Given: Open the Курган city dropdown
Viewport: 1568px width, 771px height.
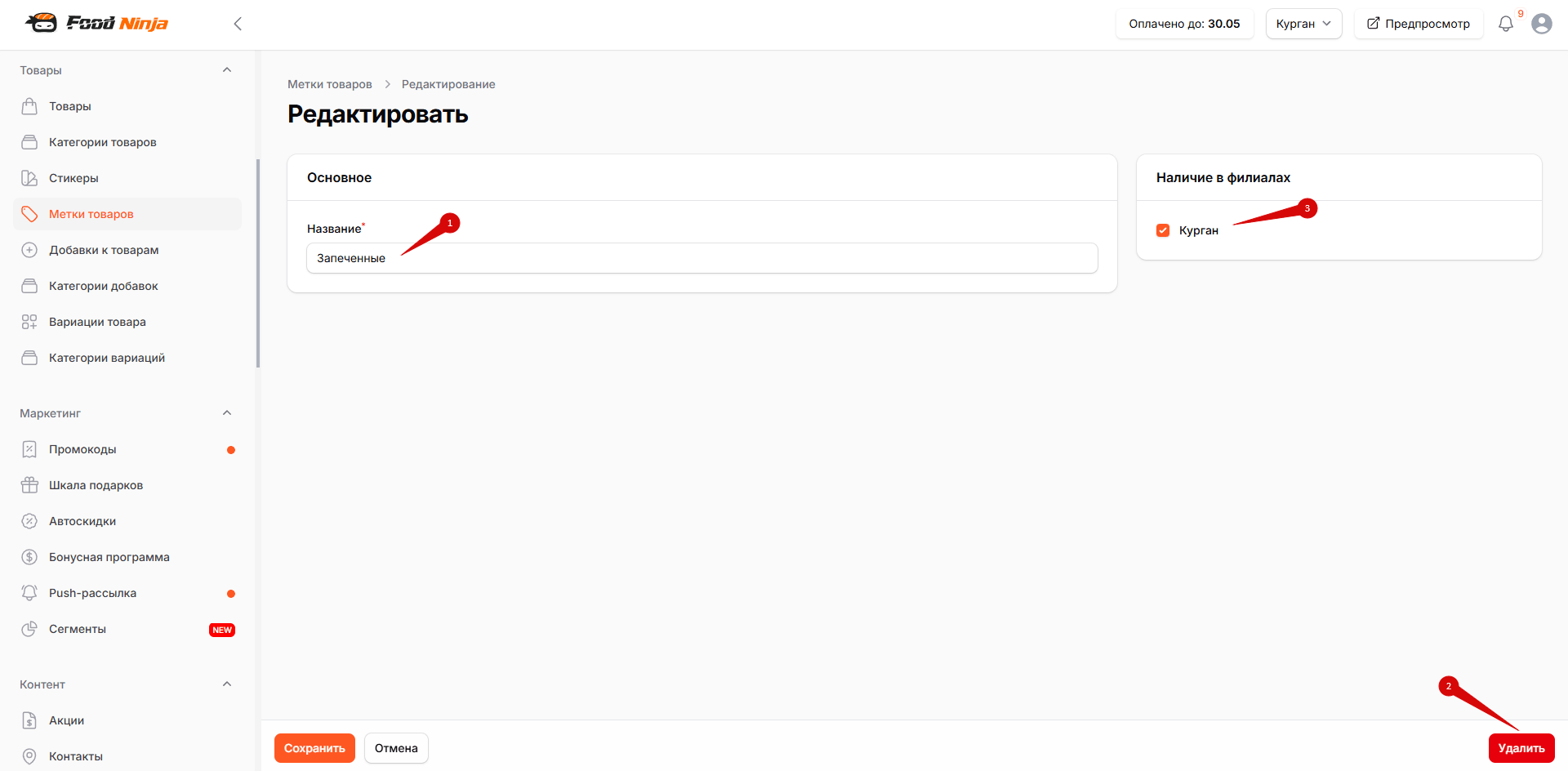Looking at the screenshot, I should click(1303, 24).
